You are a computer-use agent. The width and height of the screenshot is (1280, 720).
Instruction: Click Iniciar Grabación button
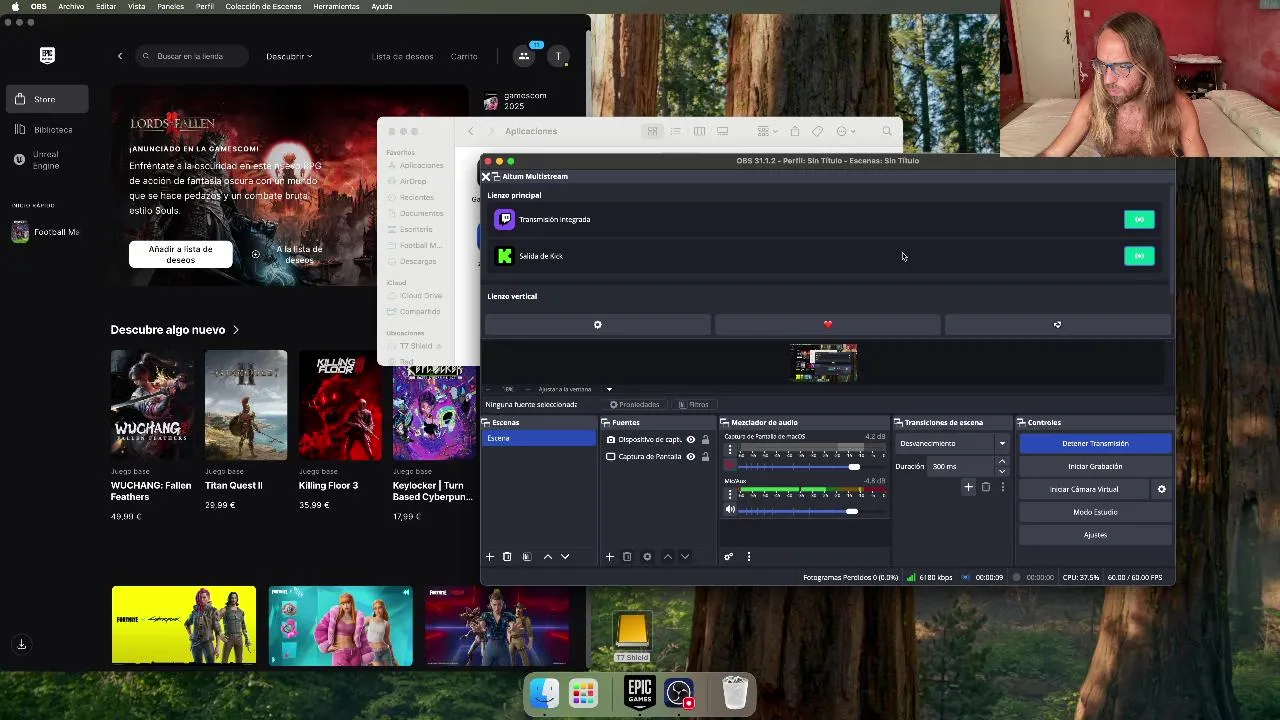1095,466
